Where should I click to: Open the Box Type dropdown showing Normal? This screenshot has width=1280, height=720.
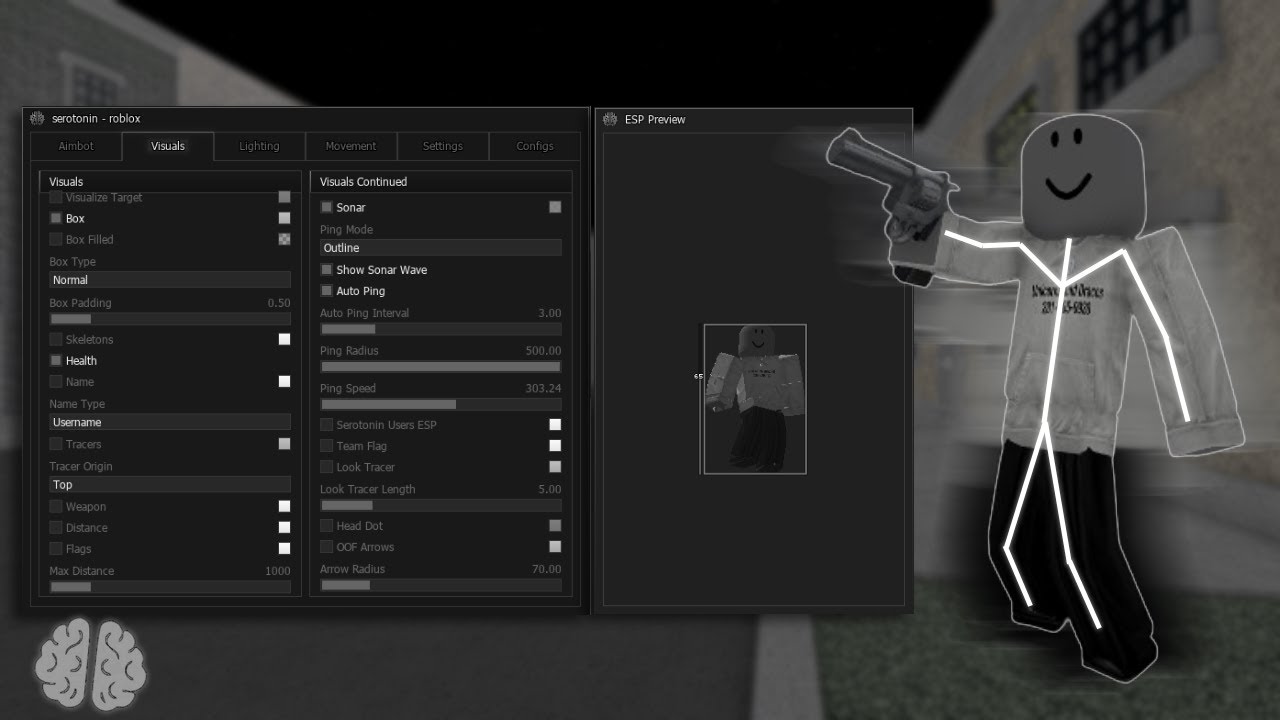(x=170, y=280)
